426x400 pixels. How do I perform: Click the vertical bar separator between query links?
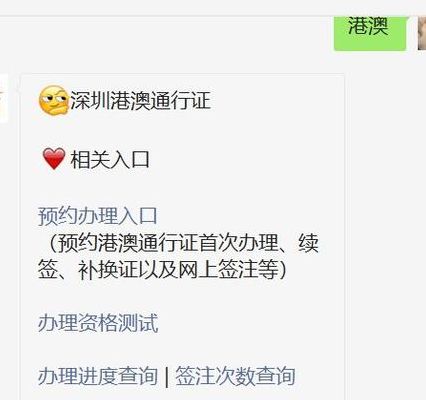point(167,376)
